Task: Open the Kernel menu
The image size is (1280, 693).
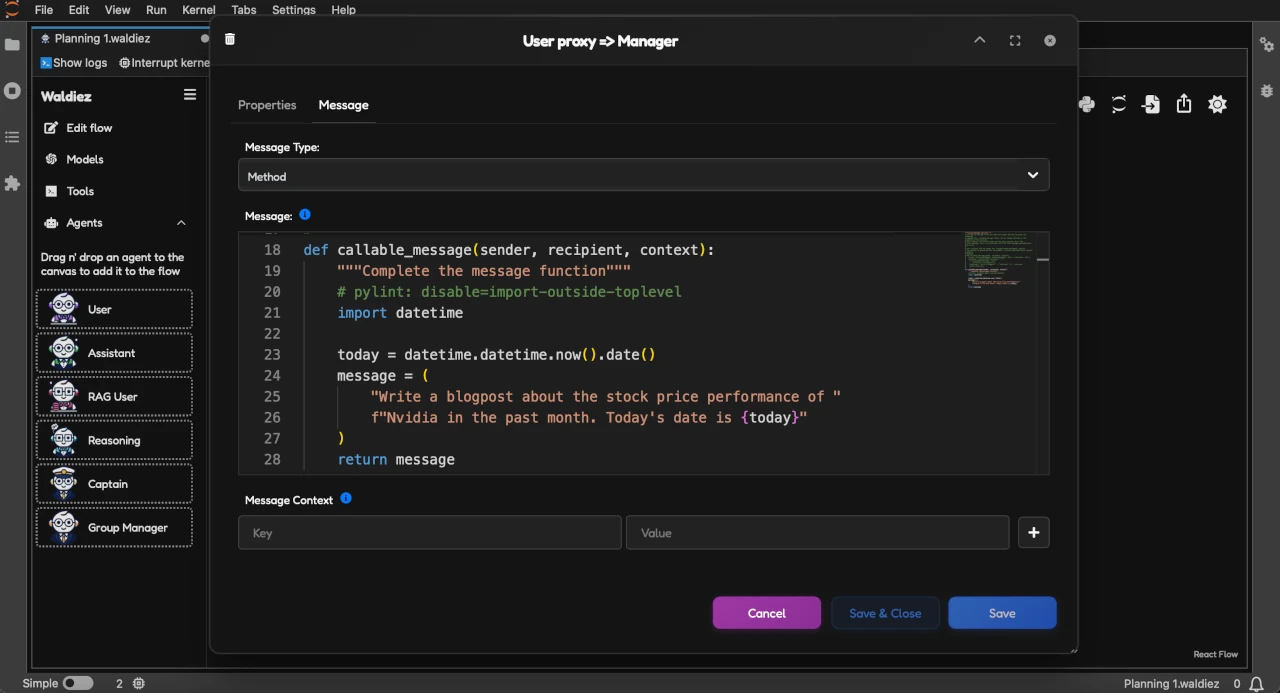Action: coord(199,10)
